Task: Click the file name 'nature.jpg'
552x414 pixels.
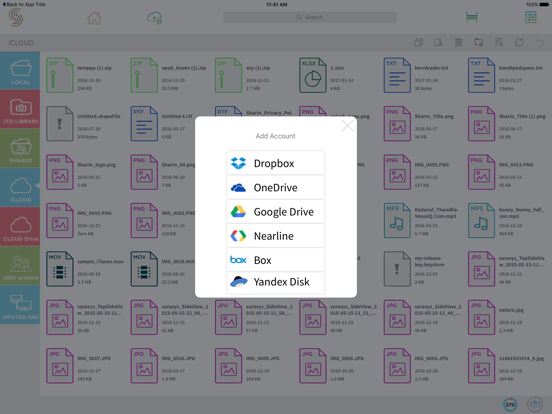Action: (511, 310)
